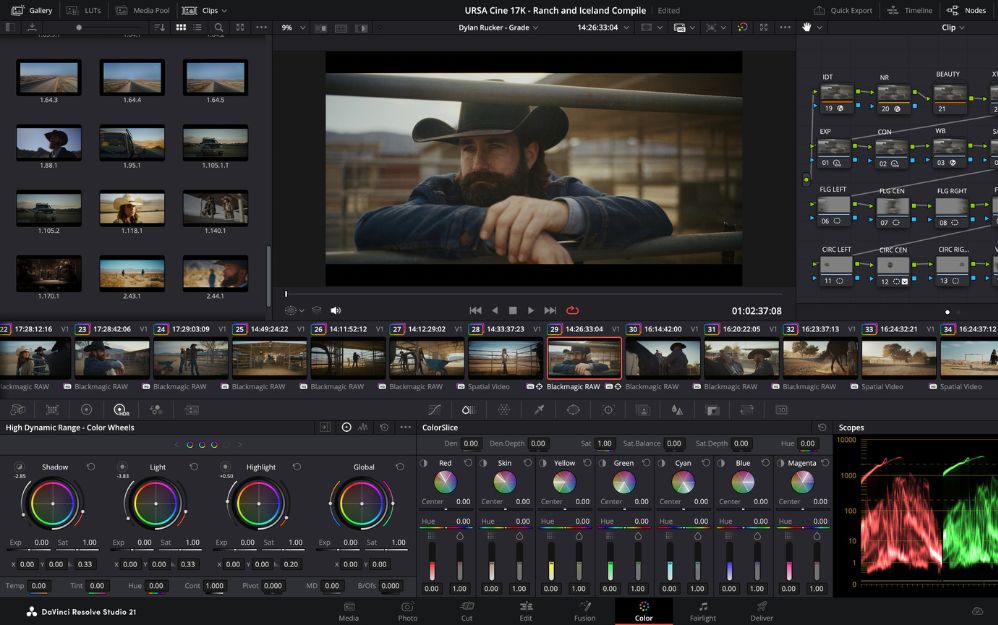The image size is (998, 625).
Task: Open the node graph Clip dropdown
Action: [953, 27]
